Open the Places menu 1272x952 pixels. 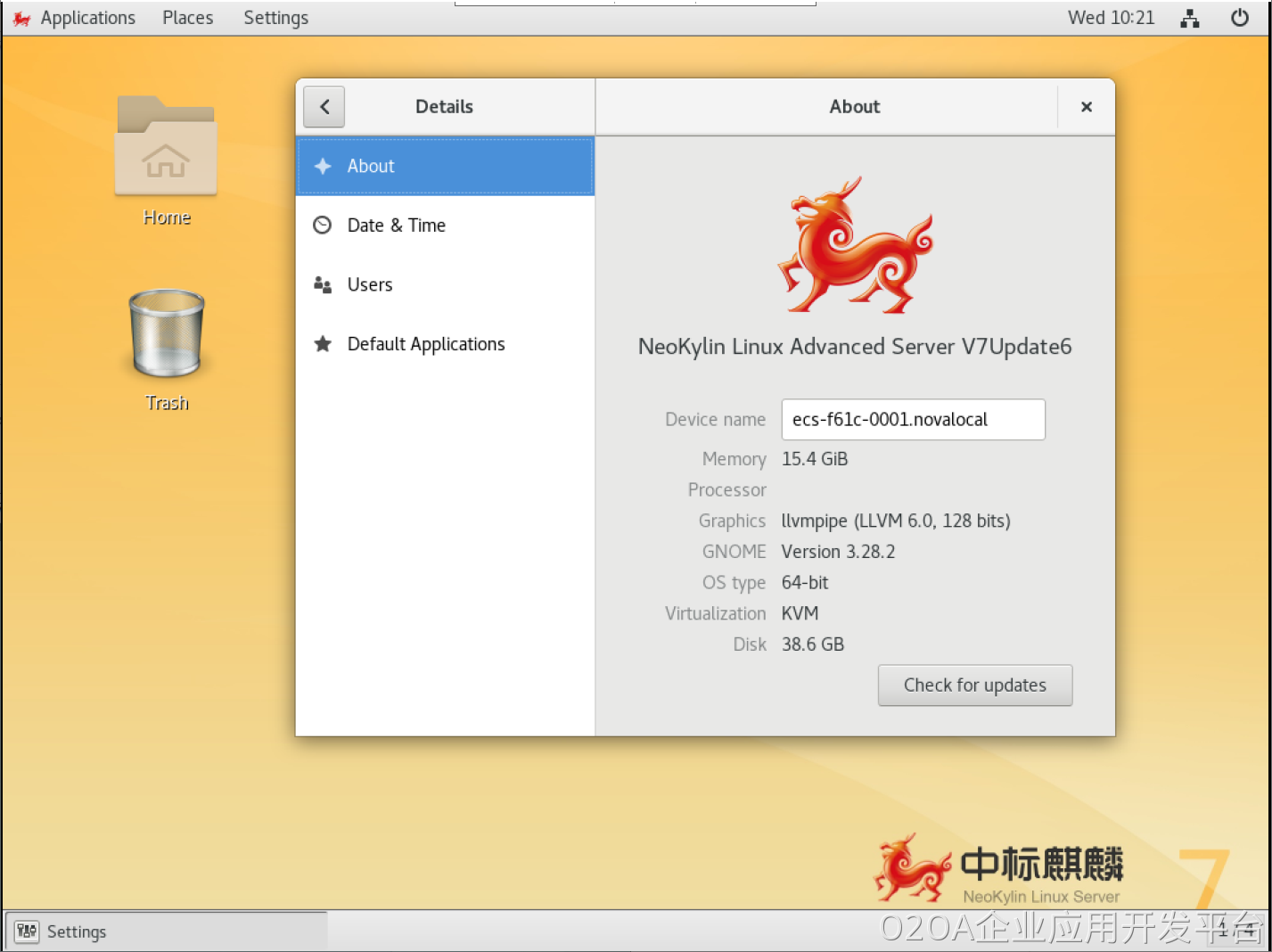pos(187,18)
